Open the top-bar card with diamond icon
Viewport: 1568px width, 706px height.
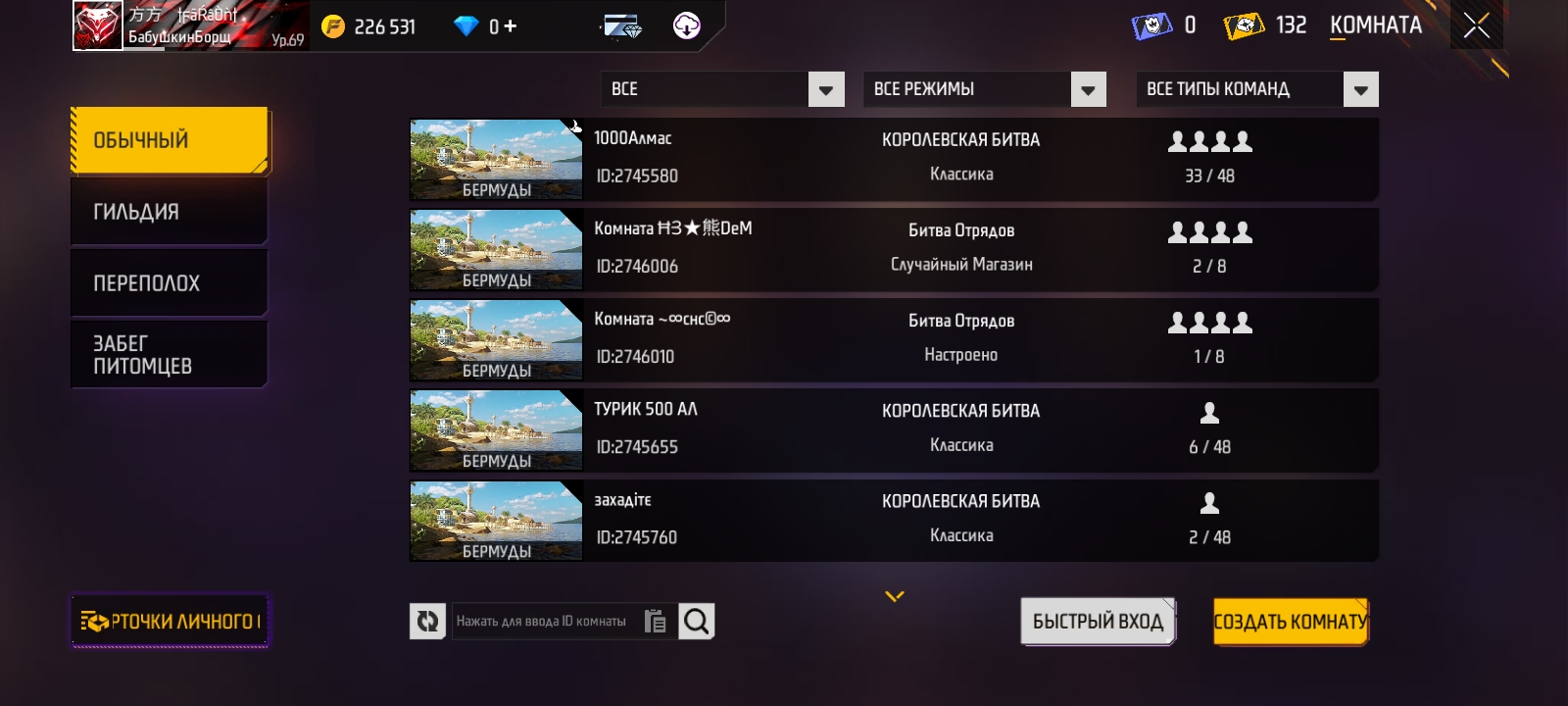pos(621,26)
